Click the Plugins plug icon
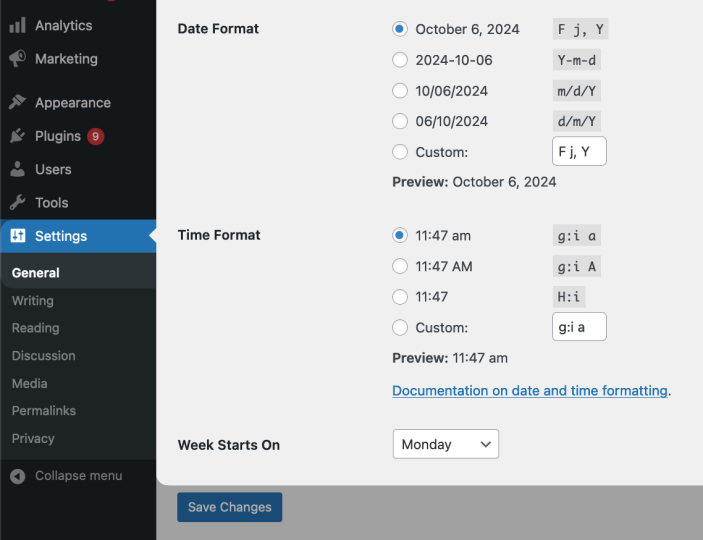This screenshot has width=703, height=540. 18,136
